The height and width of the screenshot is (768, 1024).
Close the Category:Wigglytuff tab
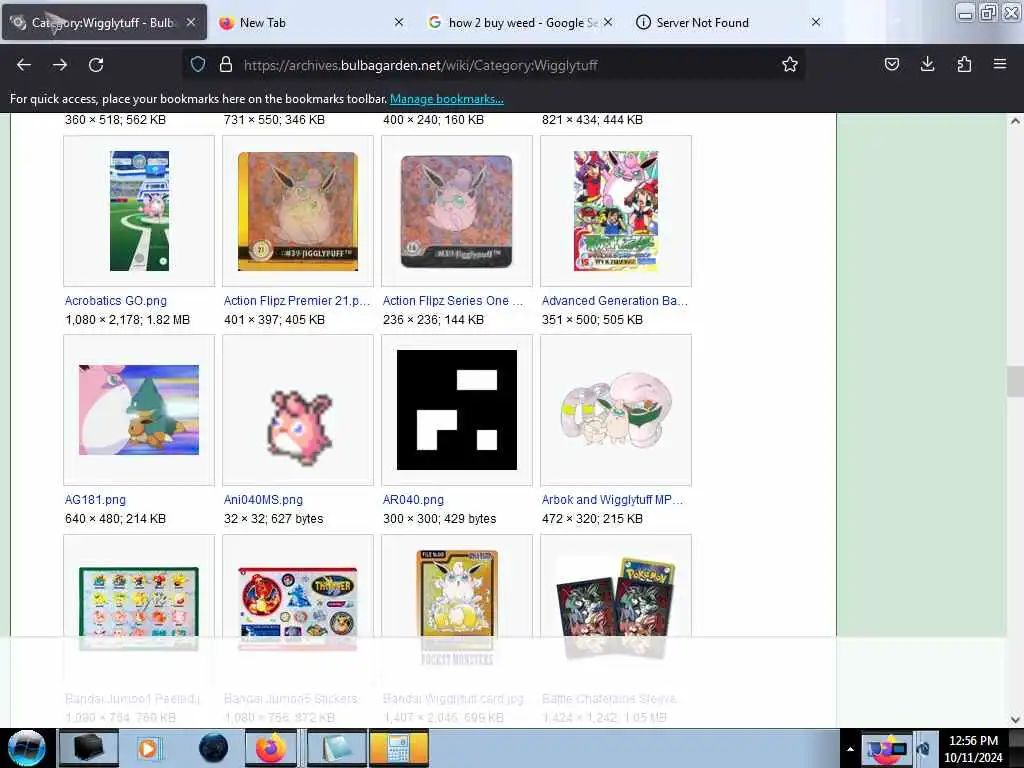tap(191, 22)
